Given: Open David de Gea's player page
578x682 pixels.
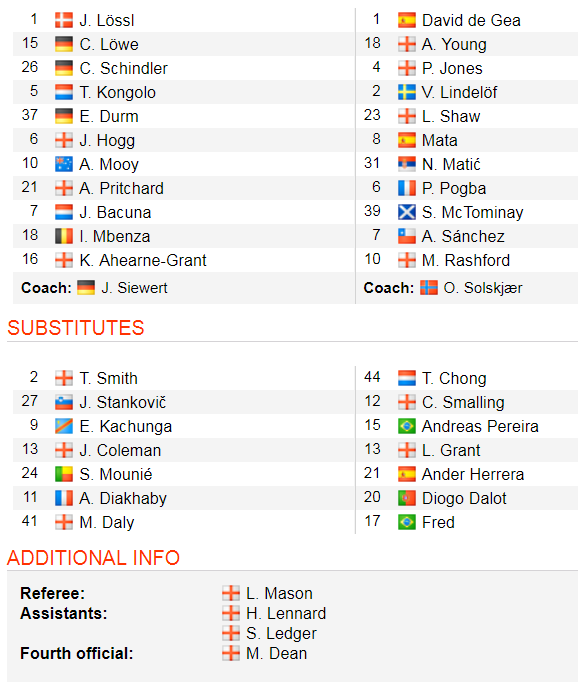Looking at the screenshot, I should [471, 20].
